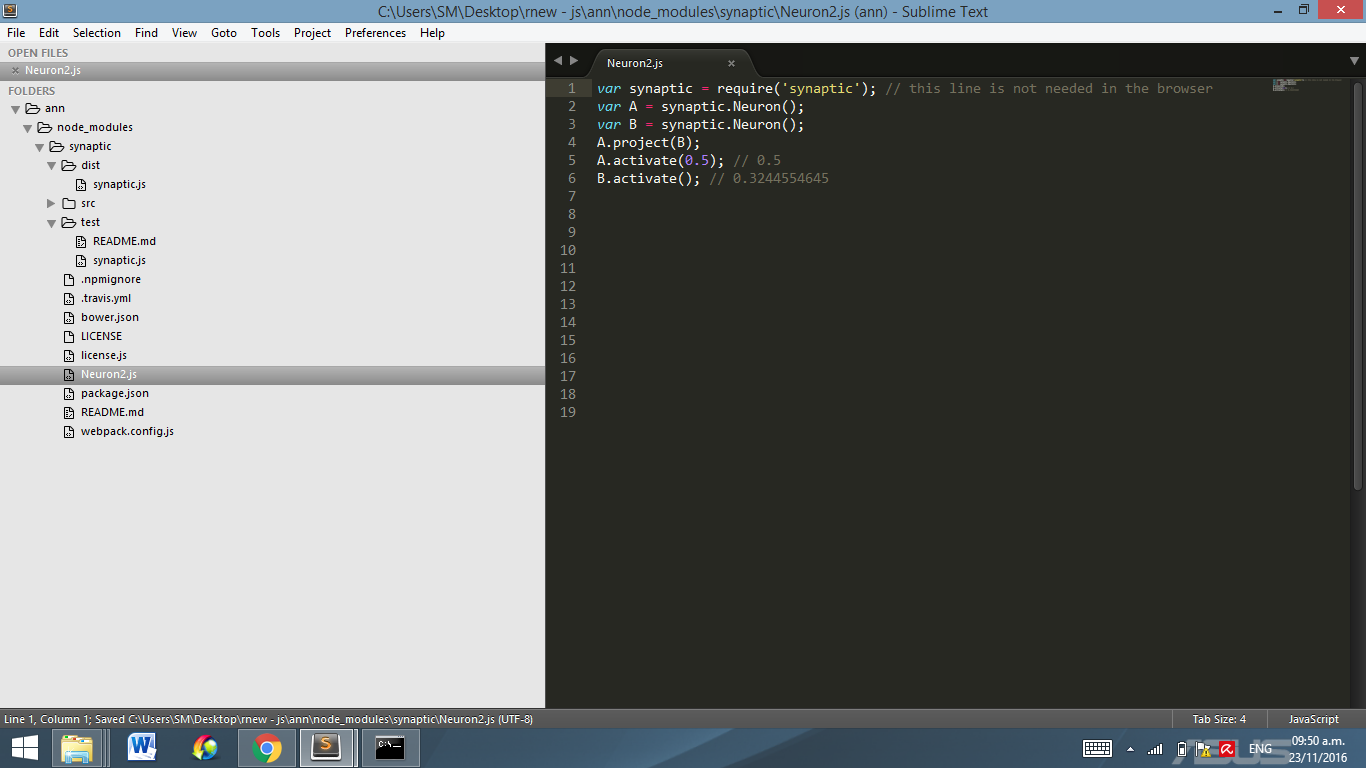
Task: Click the bower.json file icon
Action: (x=69, y=317)
